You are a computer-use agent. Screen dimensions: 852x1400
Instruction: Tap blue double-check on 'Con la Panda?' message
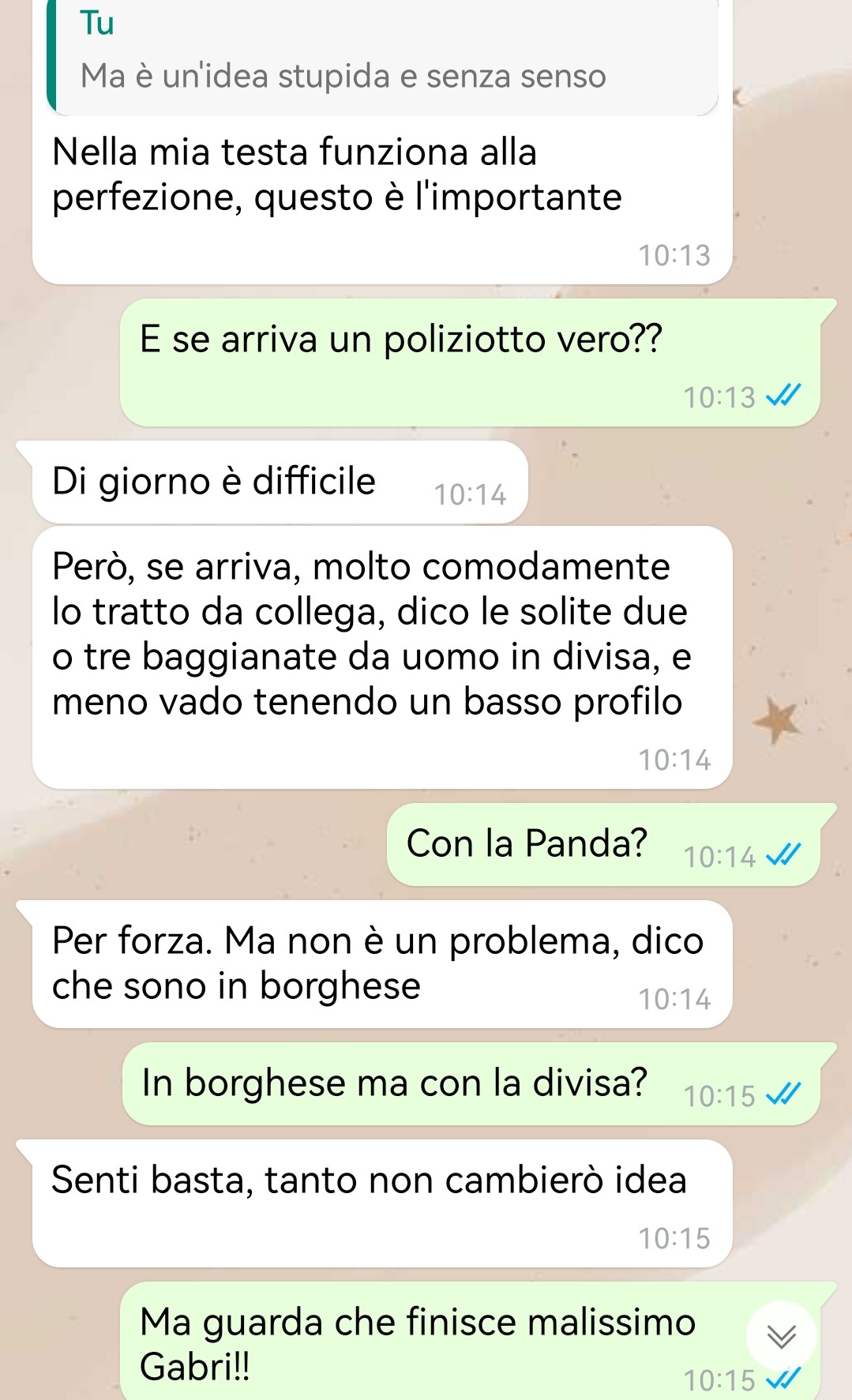784,855
